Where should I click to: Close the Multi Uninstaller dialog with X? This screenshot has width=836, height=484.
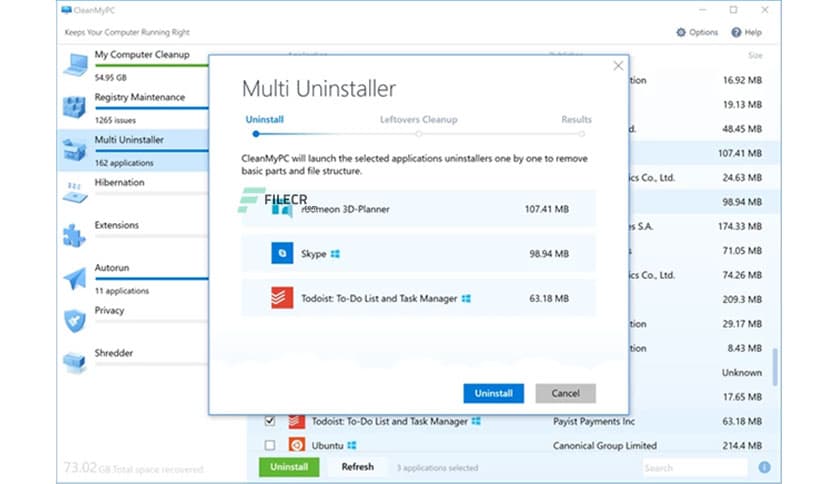coord(618,66)
